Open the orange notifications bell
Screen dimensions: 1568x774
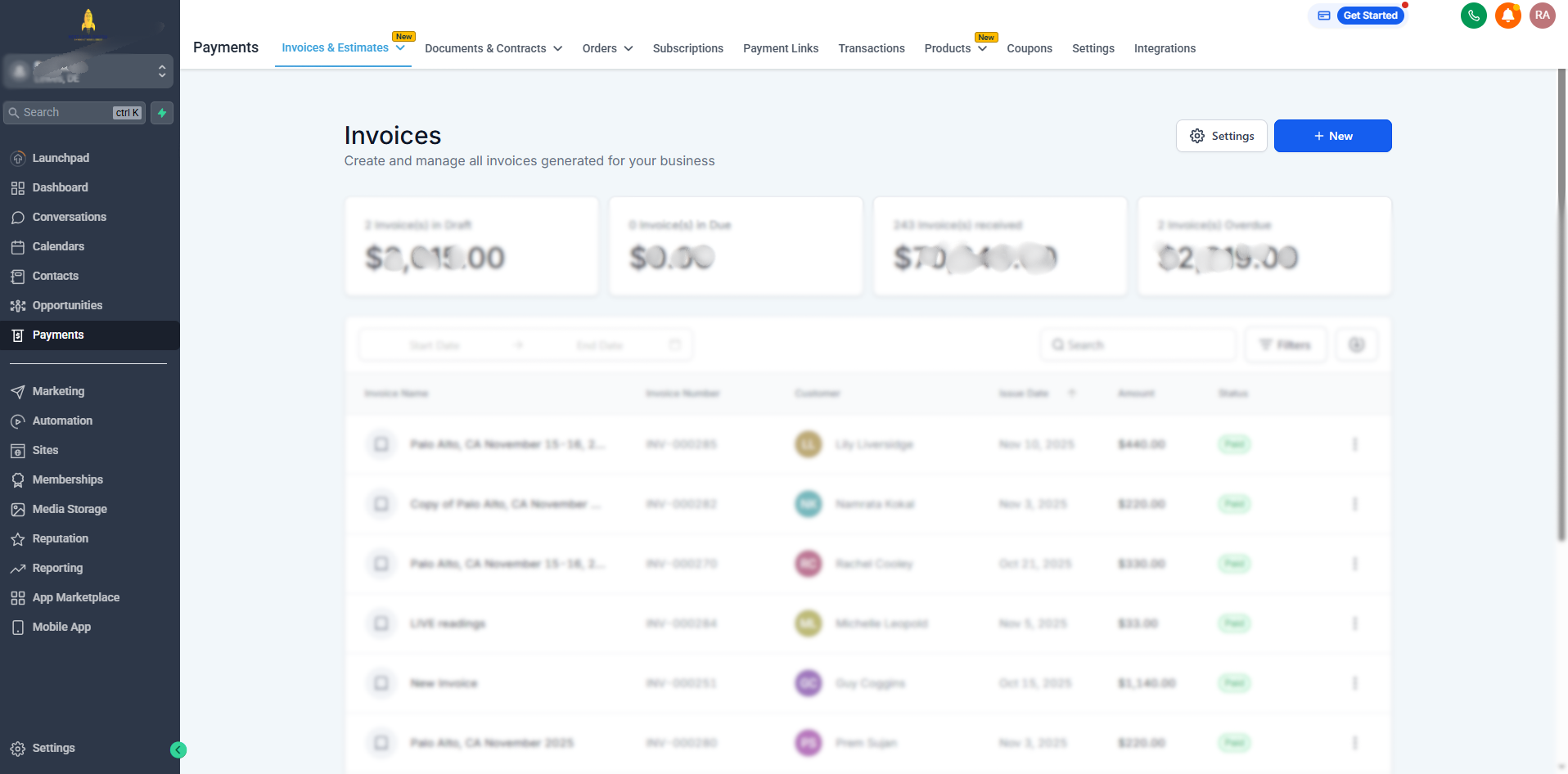tap(1507, 16)
